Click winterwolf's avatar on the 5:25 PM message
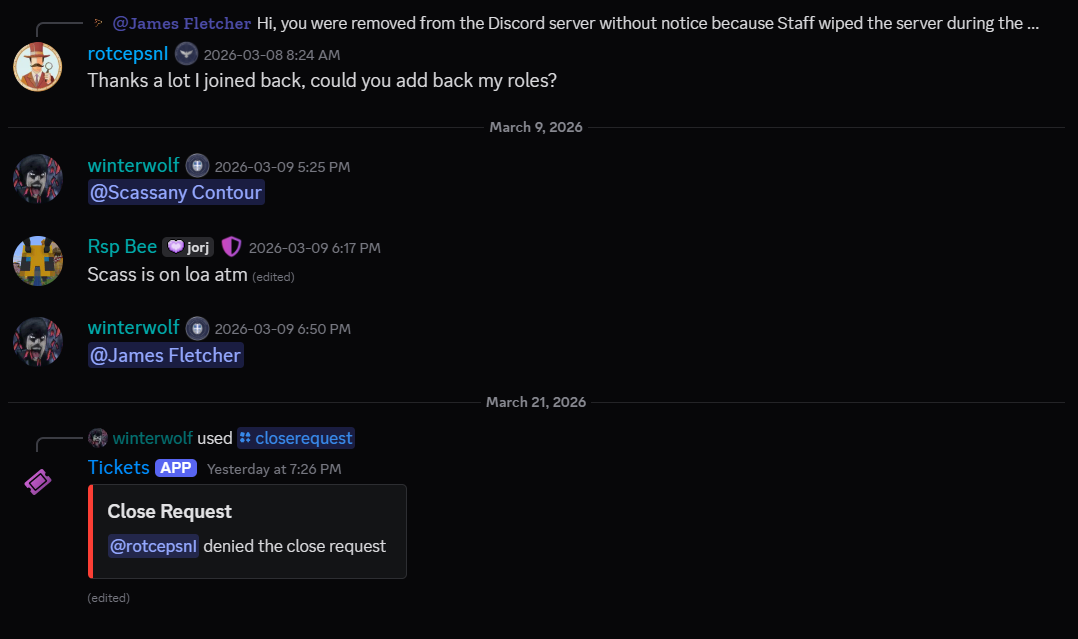Screen dimensions: 1078x639 click(x=38, y=179)
